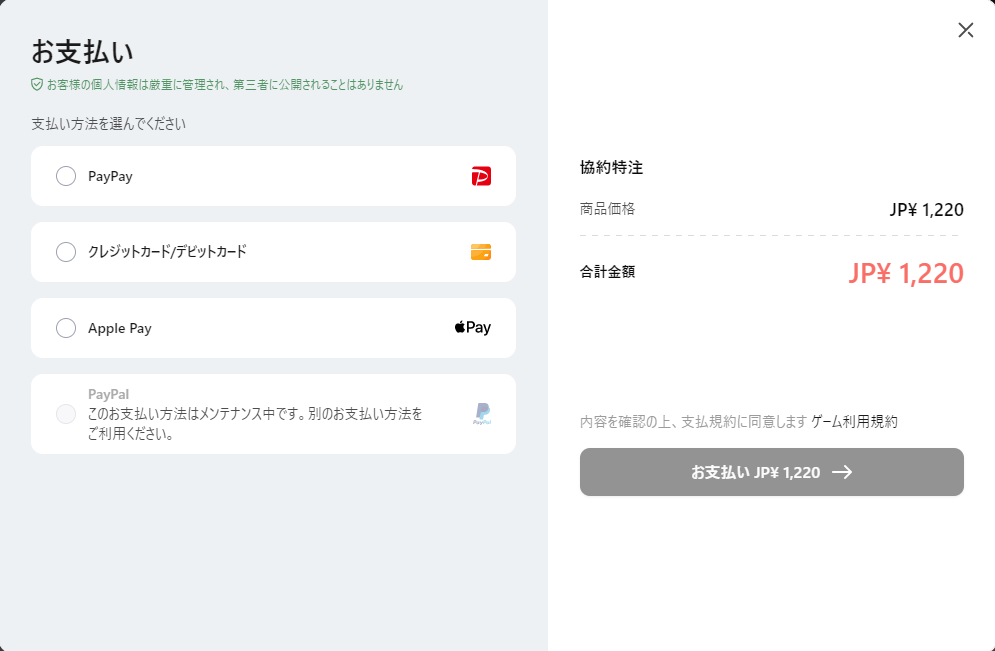The image size is (995, 651).
Task: Click the PayPay option label text
Action: click(x=110, y=176)
